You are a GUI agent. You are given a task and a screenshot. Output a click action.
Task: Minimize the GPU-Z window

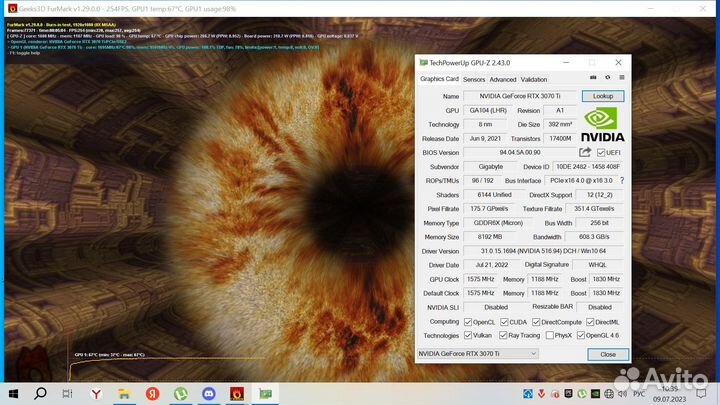pyautogui.click(x=566, y=62)
